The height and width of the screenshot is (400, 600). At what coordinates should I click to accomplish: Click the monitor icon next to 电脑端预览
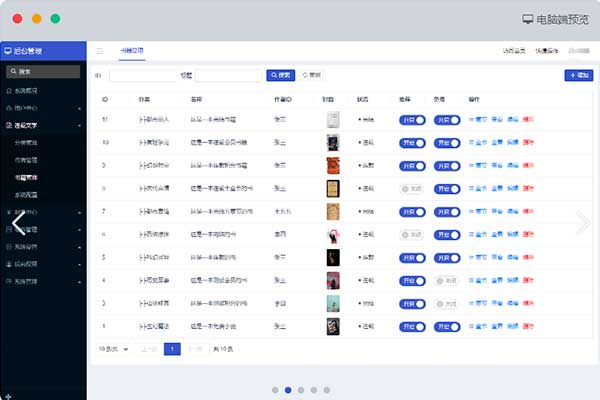[528, 19]
